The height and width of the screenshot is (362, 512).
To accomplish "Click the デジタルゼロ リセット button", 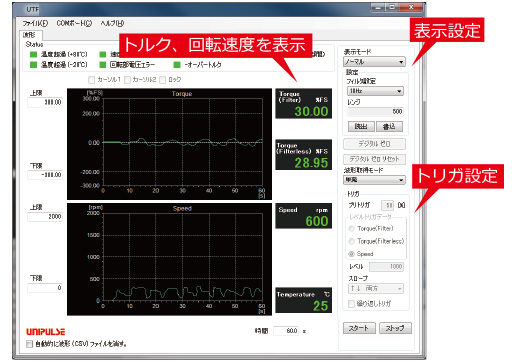I will point(374,159).
